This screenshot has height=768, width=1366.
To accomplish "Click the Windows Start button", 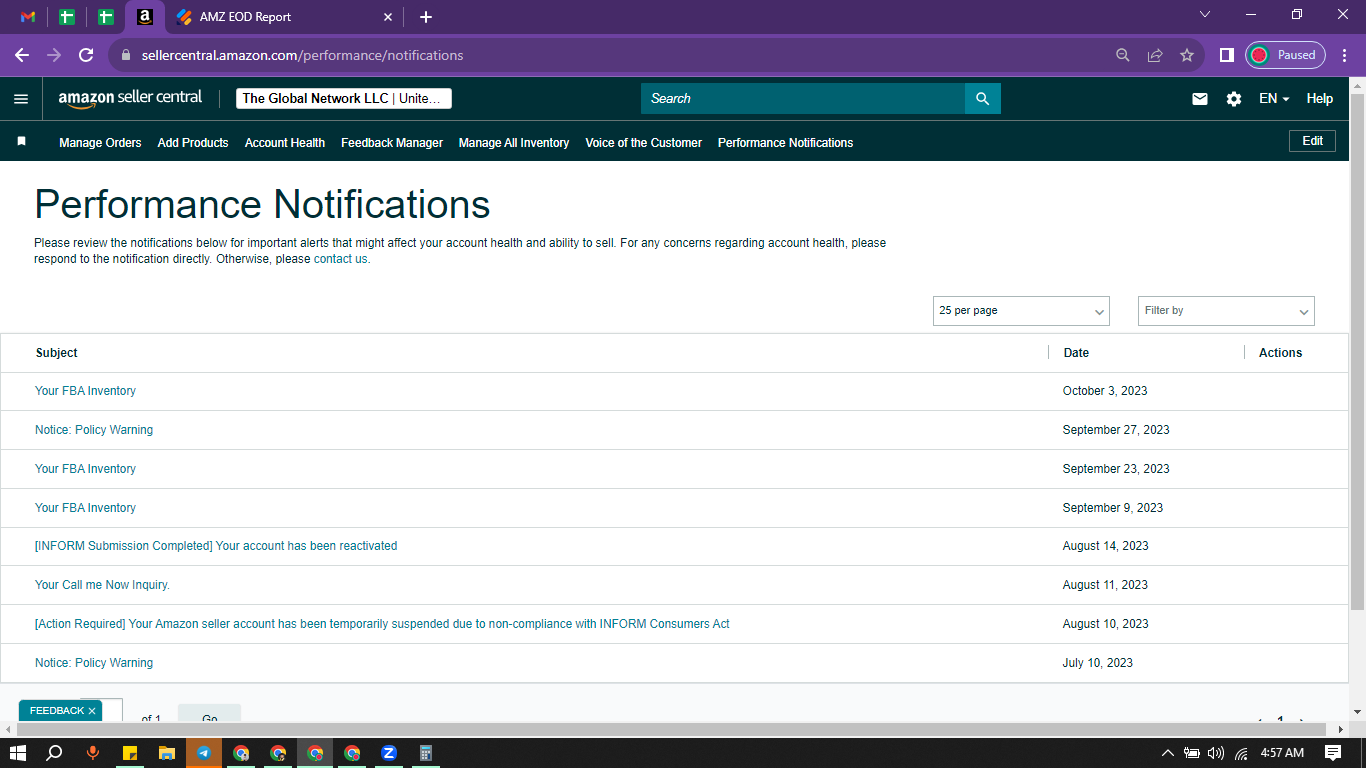I will (x=18, y=753).
